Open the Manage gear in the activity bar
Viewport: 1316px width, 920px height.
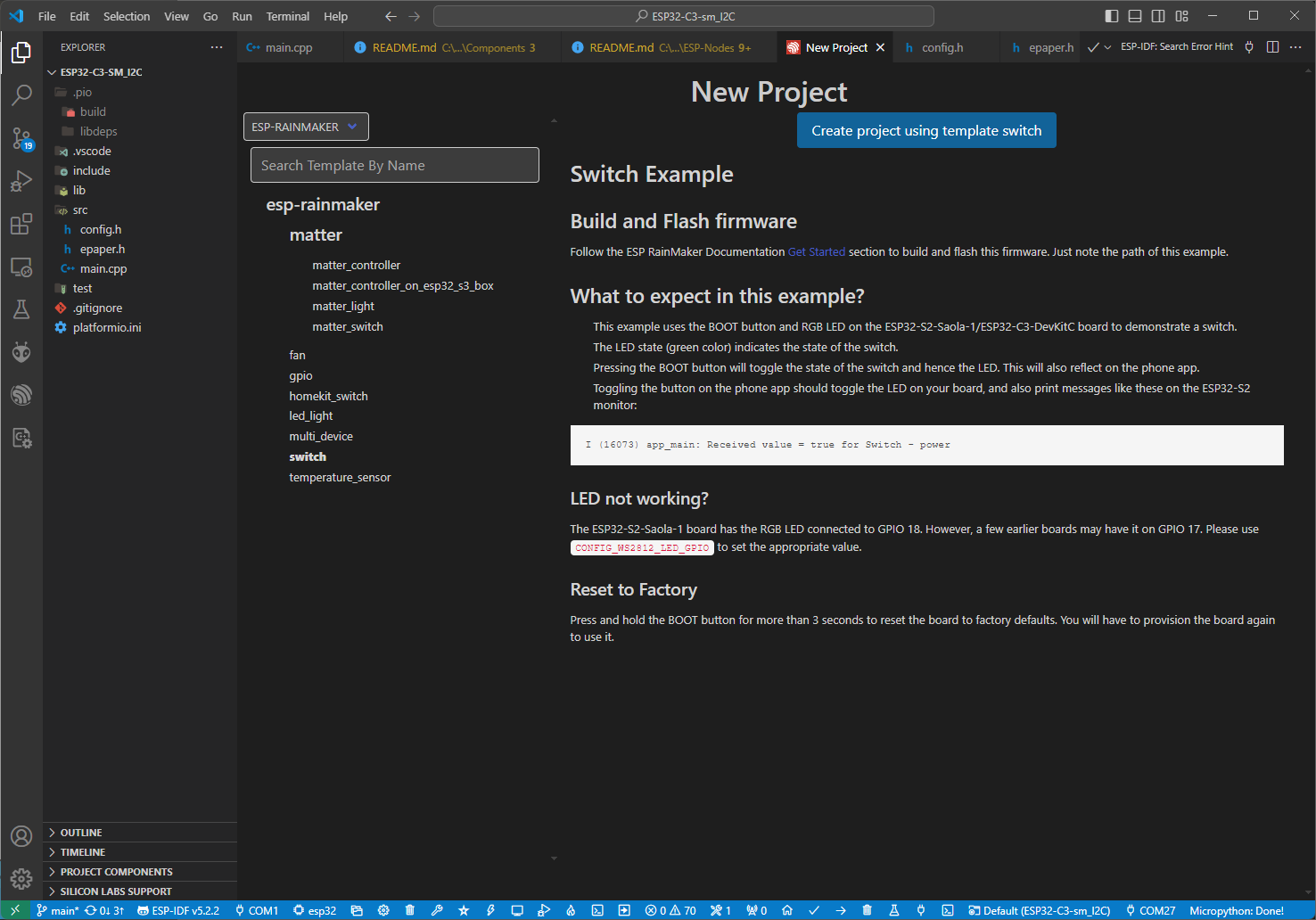tap(21, 879)
